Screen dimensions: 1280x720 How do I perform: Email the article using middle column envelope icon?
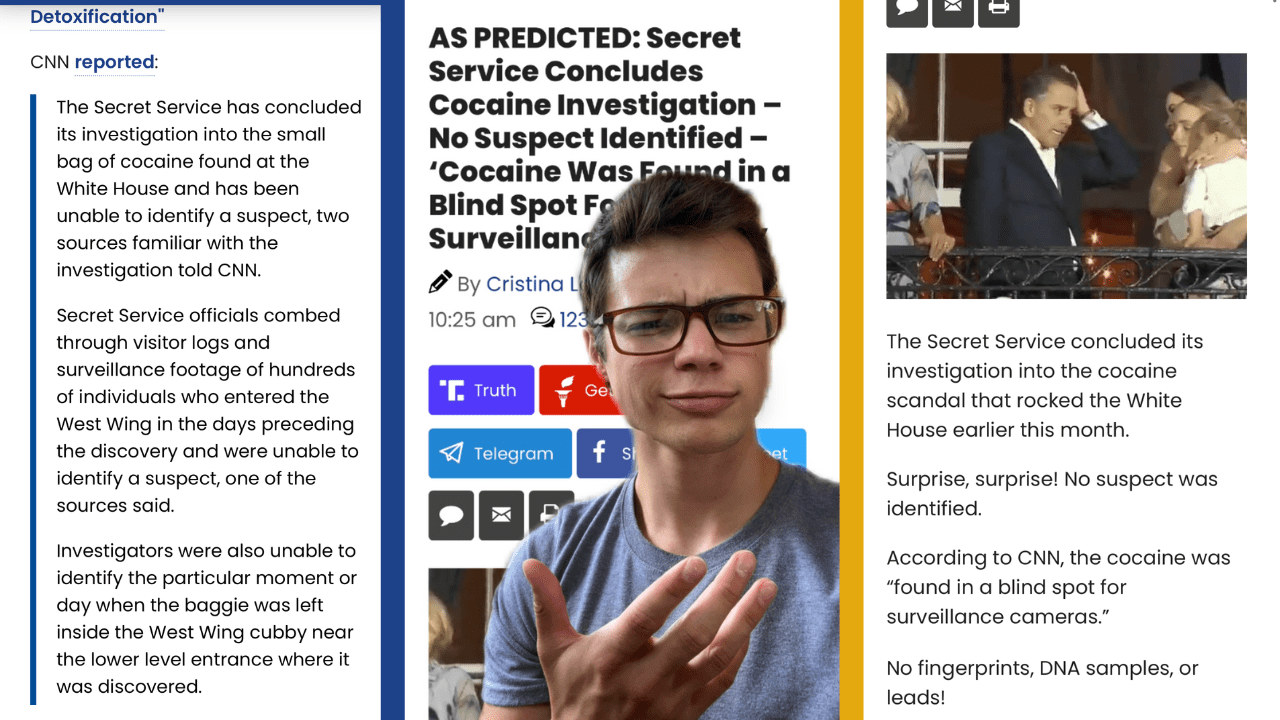(x=501, y=515)
